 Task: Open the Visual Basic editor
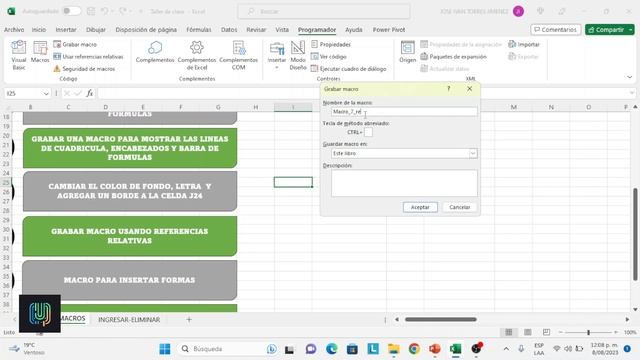[18, 55]
